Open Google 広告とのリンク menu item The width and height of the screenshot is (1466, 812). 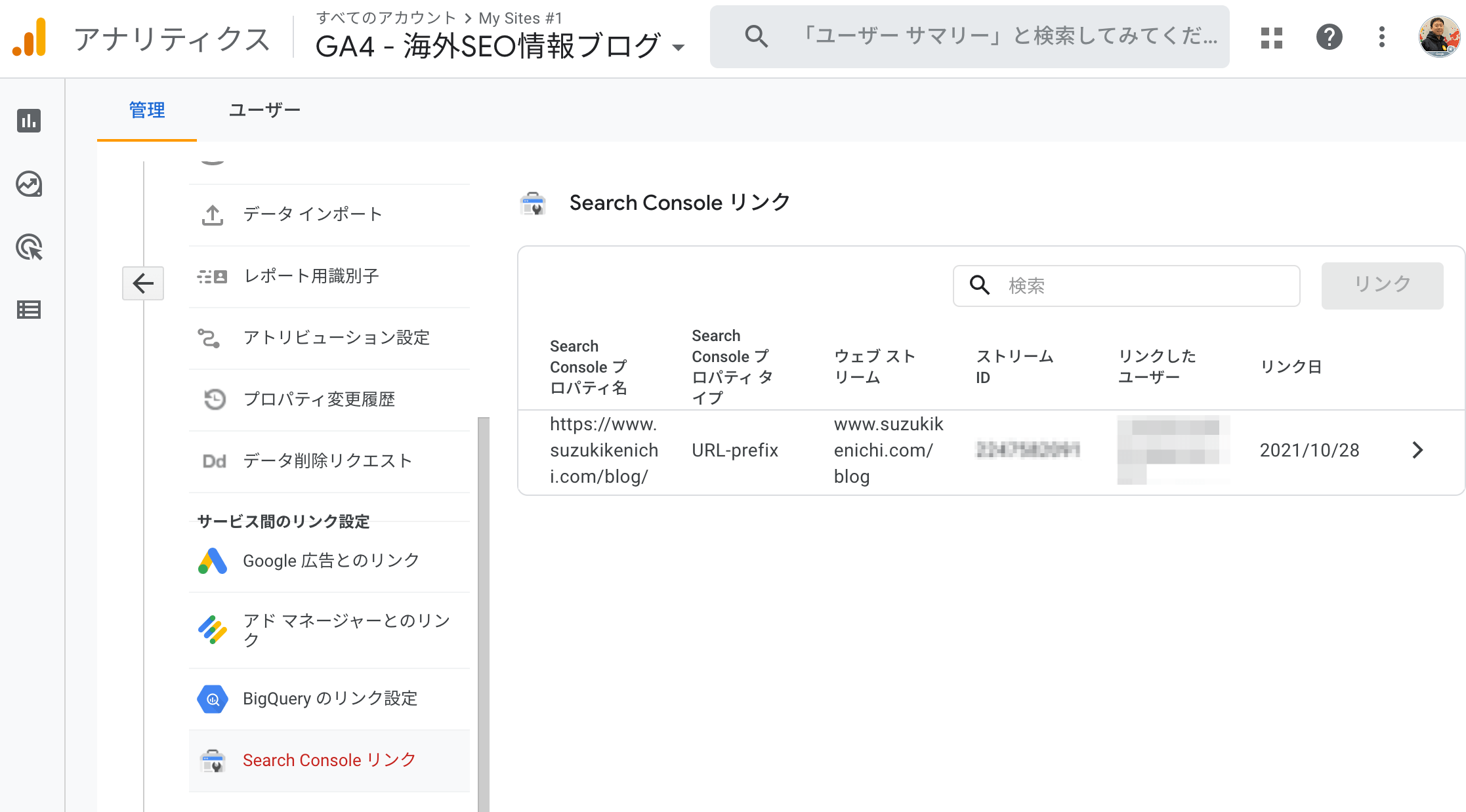pyautogui.click(x=329, y=561)
